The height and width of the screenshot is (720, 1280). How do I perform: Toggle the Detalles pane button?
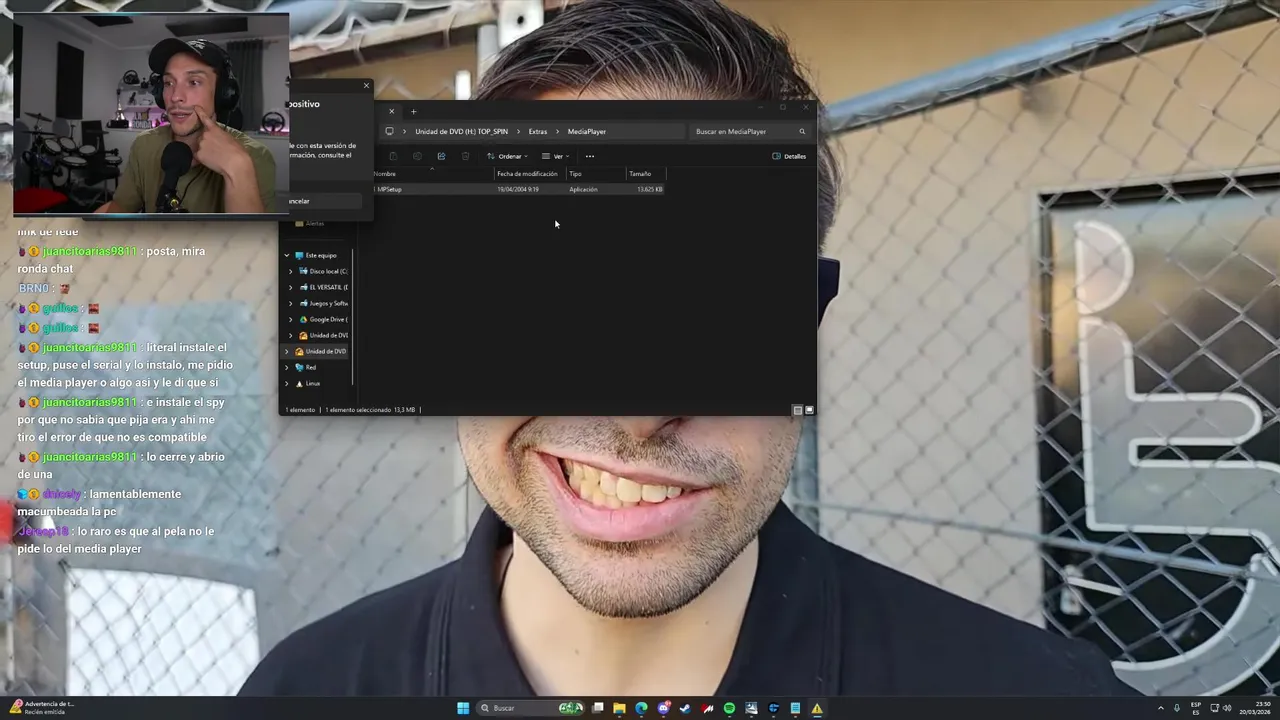[789, 156]
